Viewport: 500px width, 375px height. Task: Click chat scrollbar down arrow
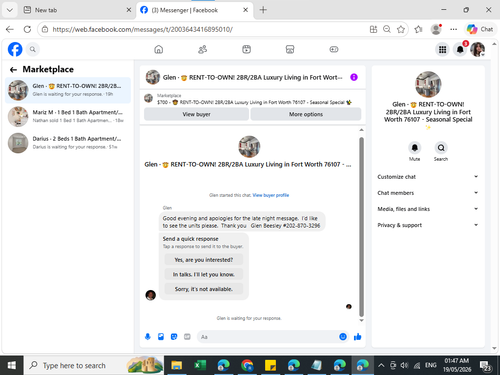click(x=361, y=320)
